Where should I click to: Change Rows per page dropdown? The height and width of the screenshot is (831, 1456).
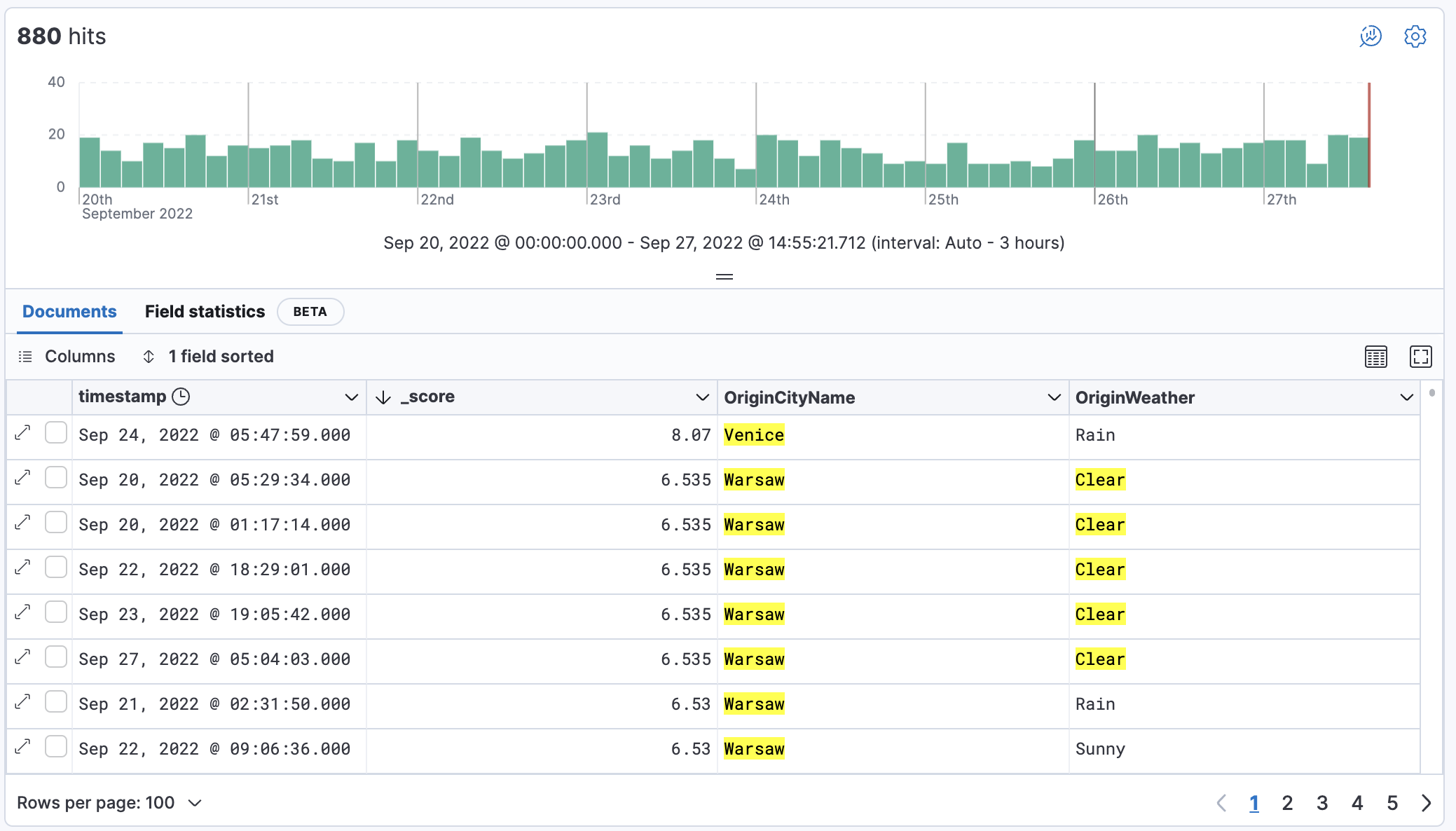pyautogui.click(x=109, y=803)
